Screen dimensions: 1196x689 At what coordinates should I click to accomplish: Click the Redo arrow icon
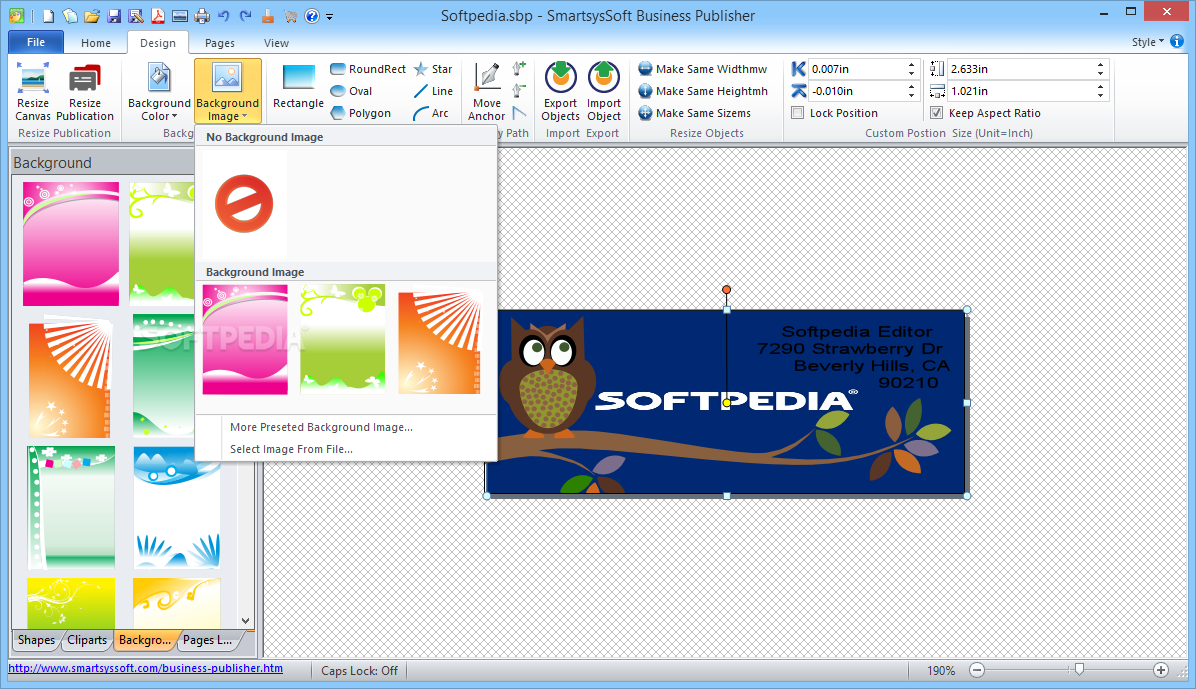click(246, 15)
